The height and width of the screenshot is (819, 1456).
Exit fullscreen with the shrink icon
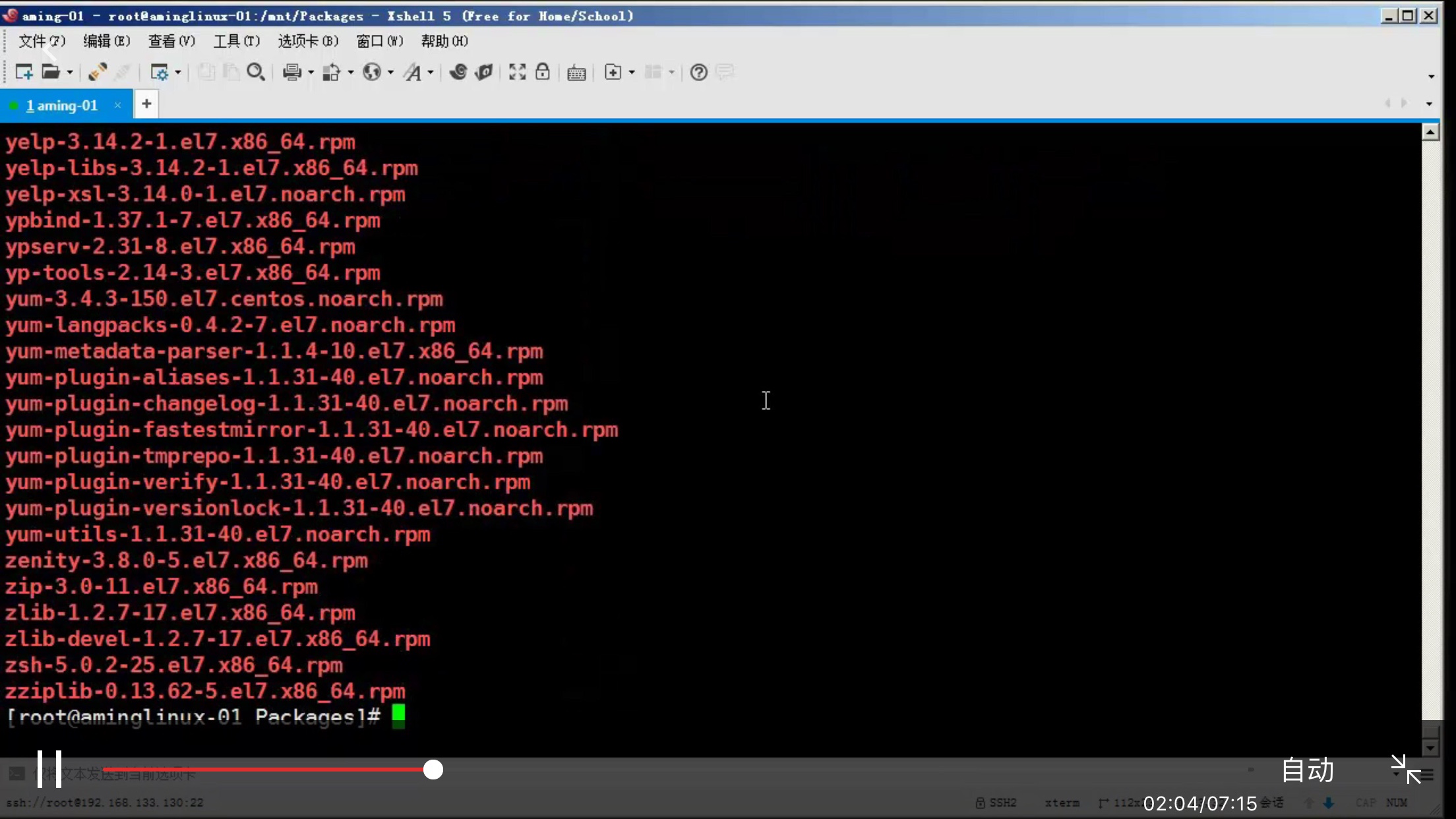click(x=1405, y=770)
